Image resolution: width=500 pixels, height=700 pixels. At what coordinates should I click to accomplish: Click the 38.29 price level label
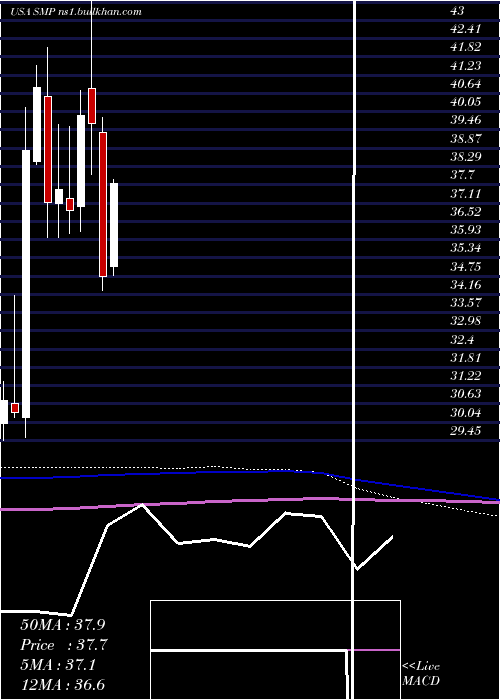pos(466,157)
